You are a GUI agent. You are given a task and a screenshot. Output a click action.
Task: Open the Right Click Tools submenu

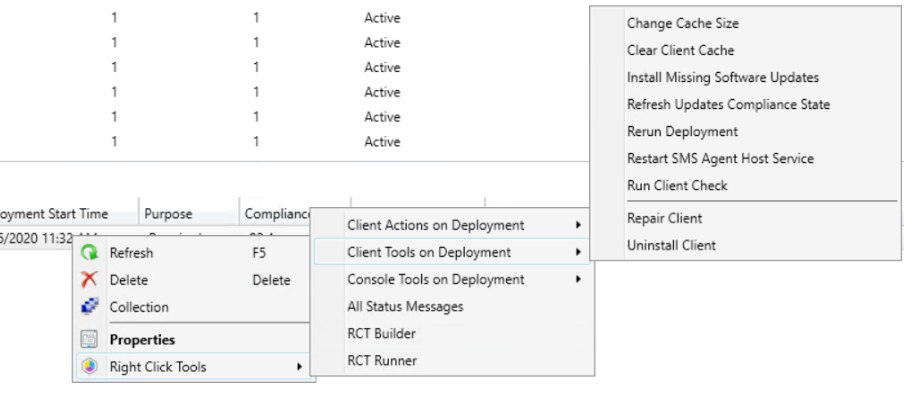pos(194,367)
